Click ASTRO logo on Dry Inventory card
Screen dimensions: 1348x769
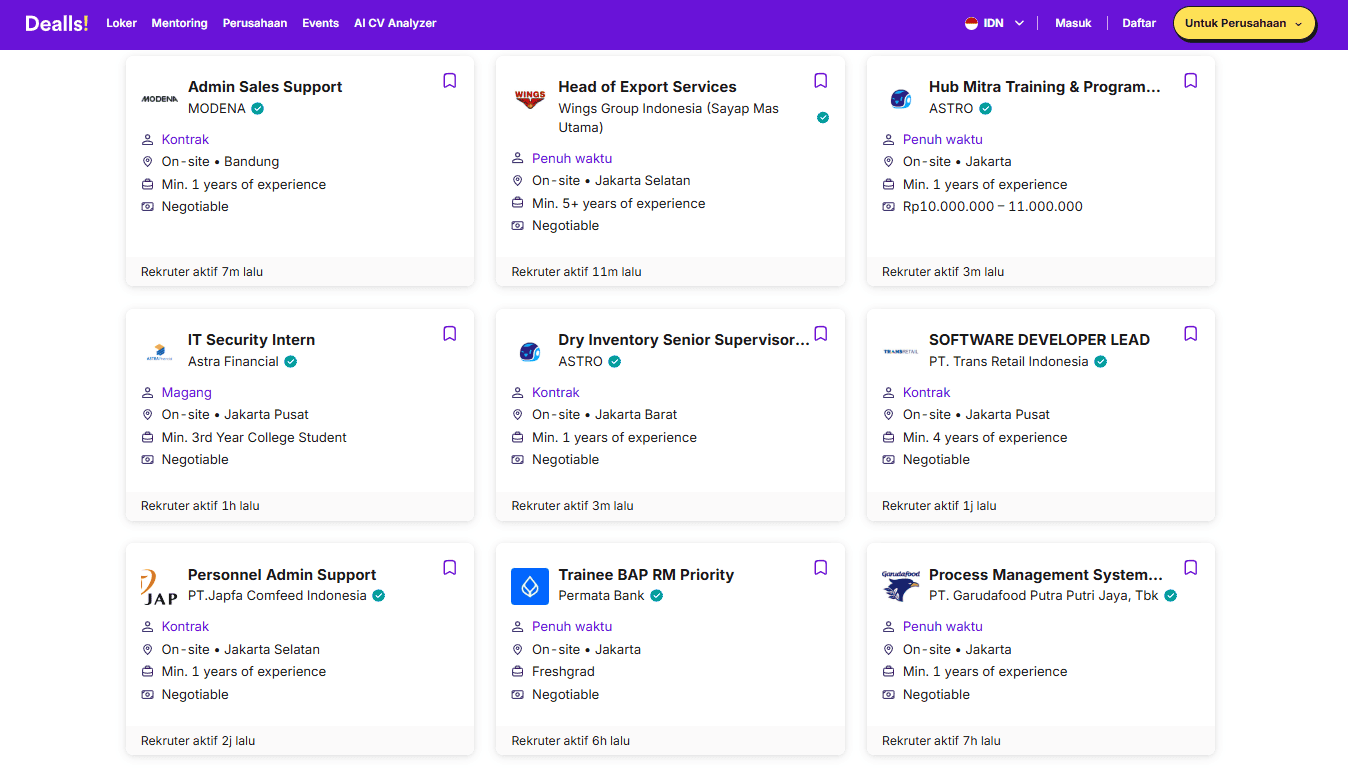click(530, 352)
